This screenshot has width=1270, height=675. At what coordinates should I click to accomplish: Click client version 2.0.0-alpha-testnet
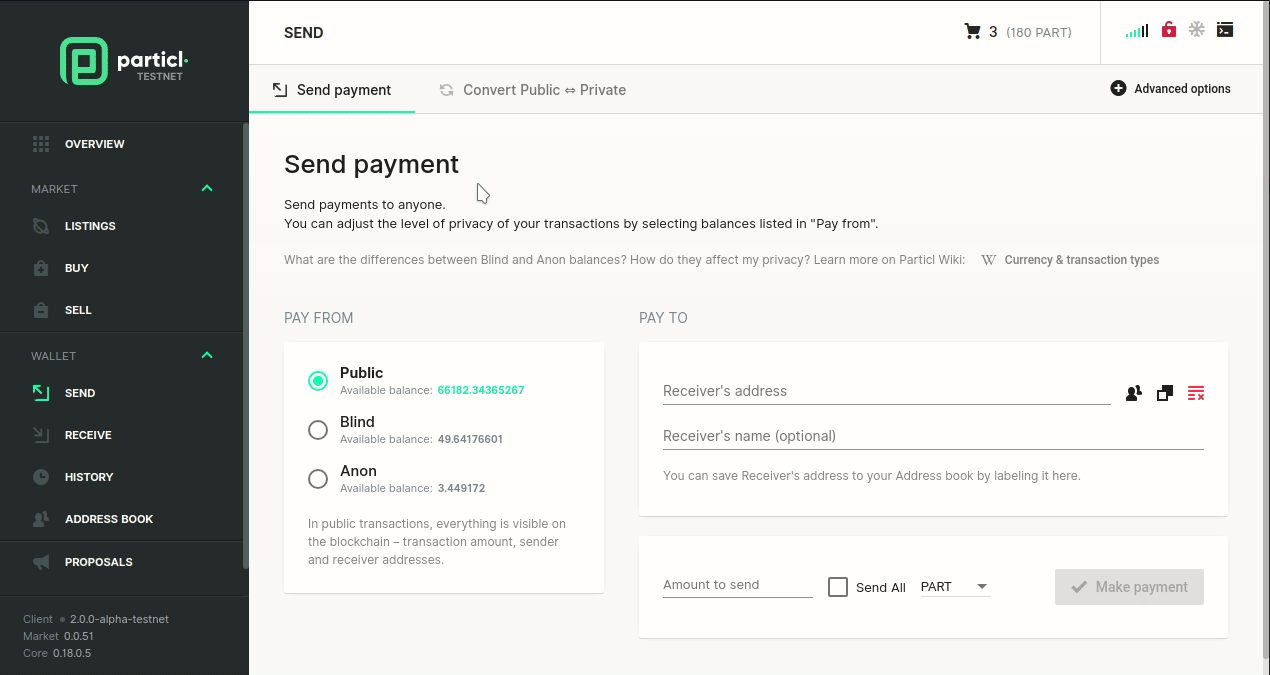point(119,619)
